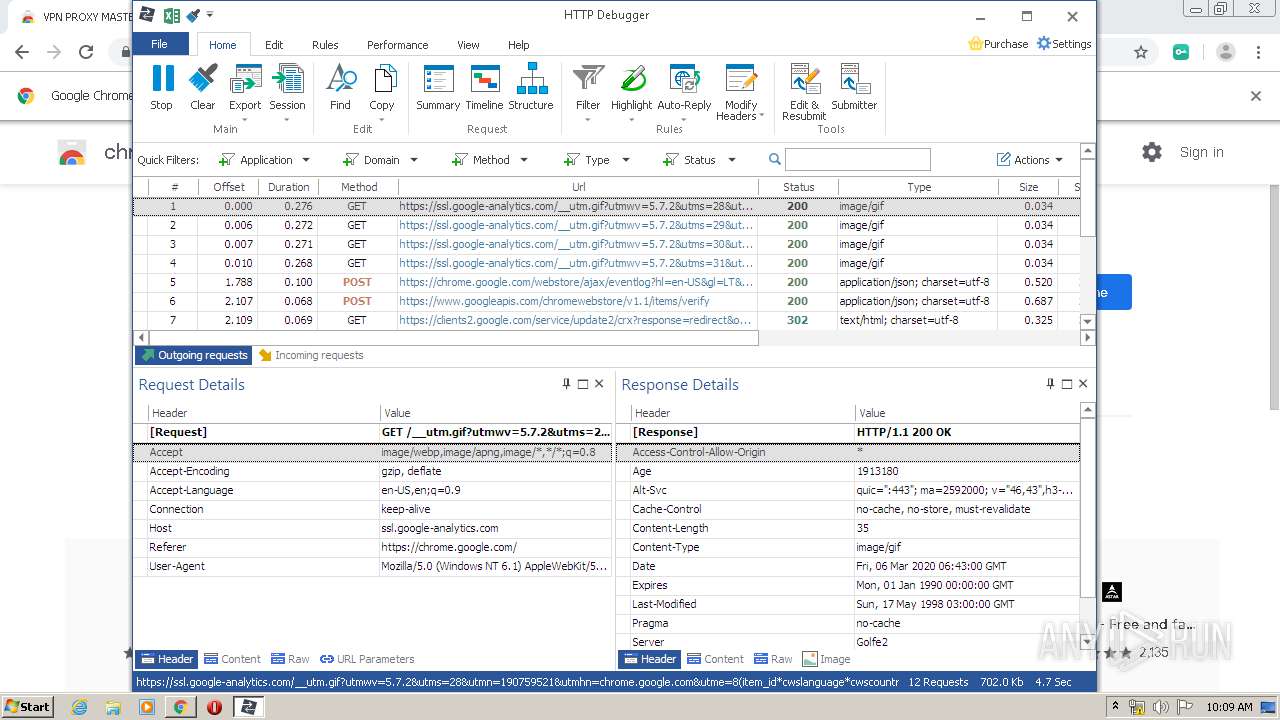Open the Export icon
This screenshot has height=720, width=1280.
click(245, 78)
